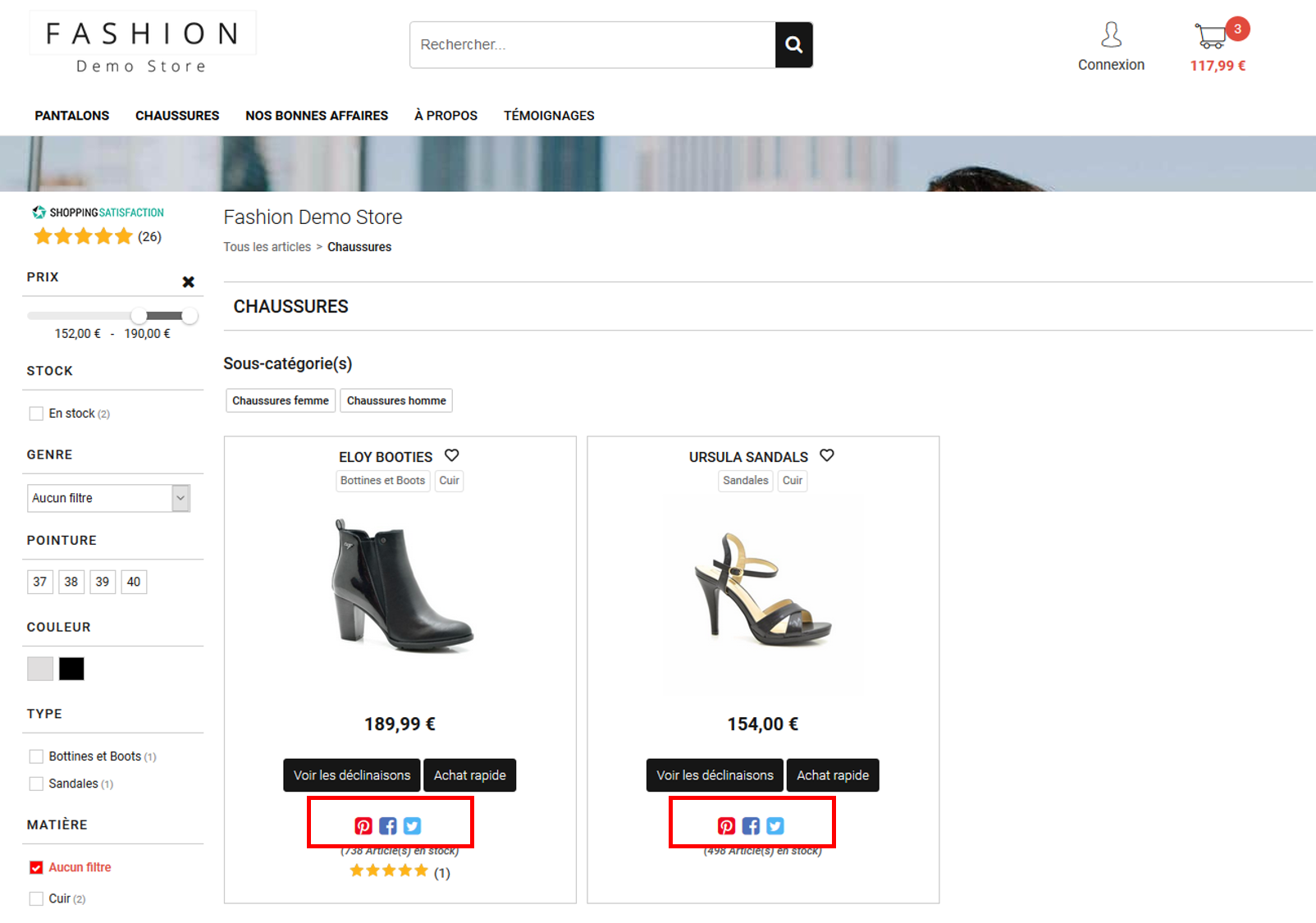Share Ursula Sandals on Twitter
Viewport: 1316px width, 923px height.
(x=775, y=826)
